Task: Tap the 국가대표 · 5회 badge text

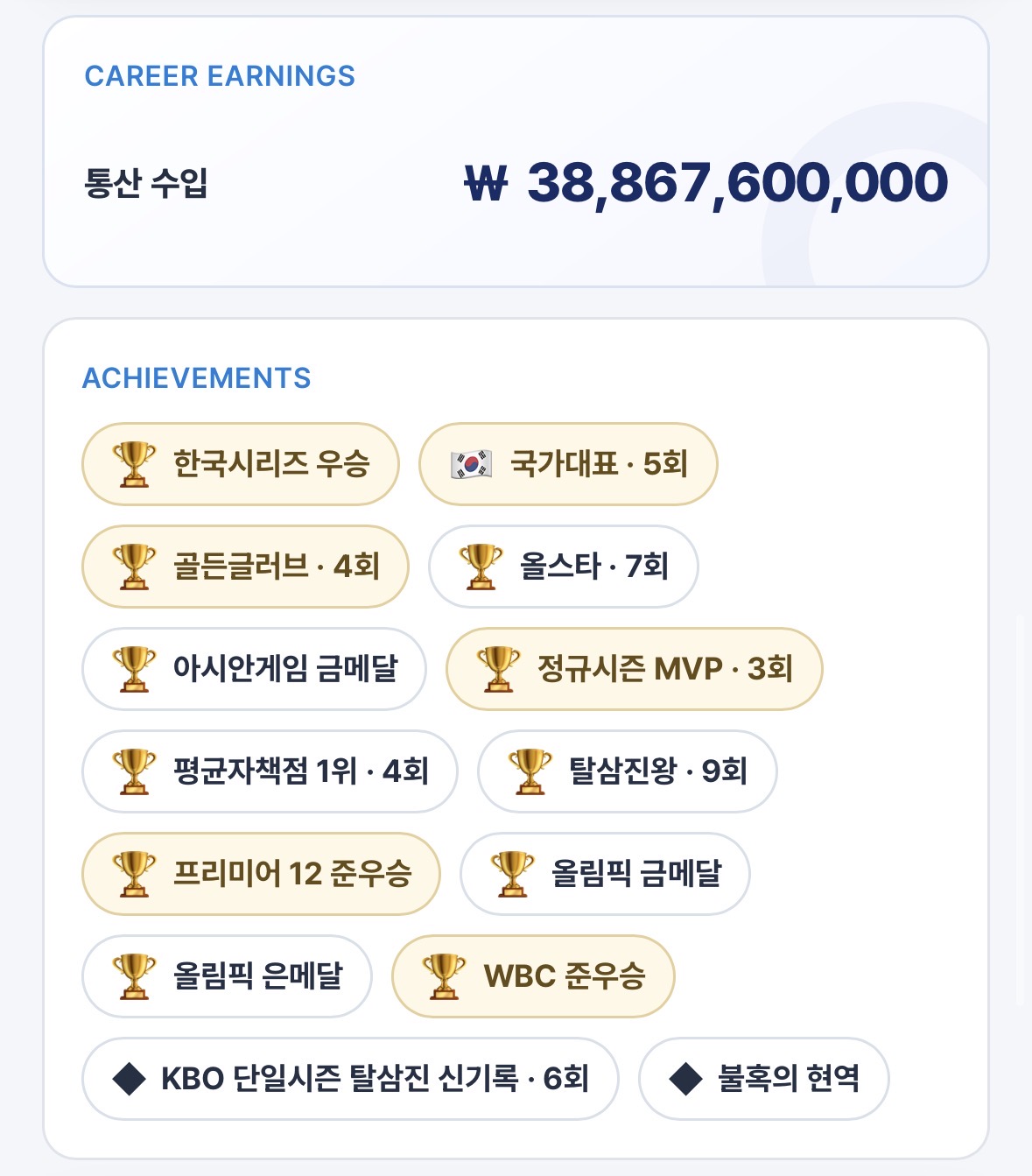Action: pyautogui.click(x=599, y=464)
